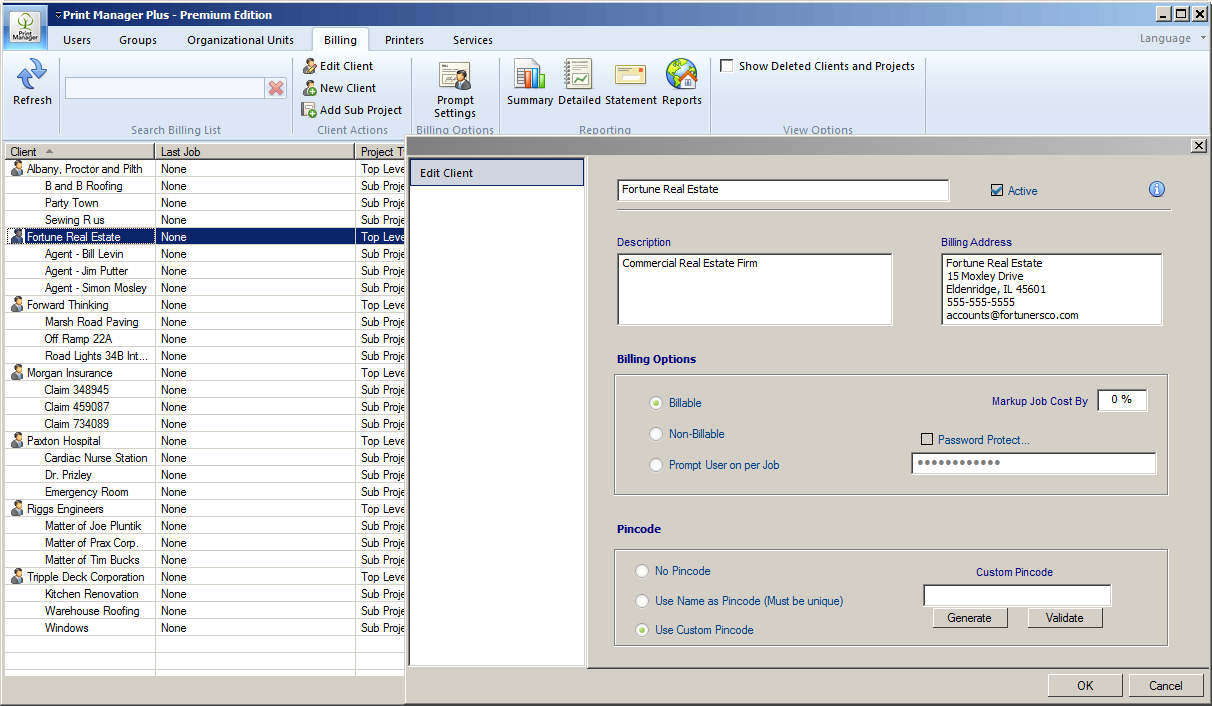
Task: Click the Custom Pincode input field
Action: point(1017,595)
